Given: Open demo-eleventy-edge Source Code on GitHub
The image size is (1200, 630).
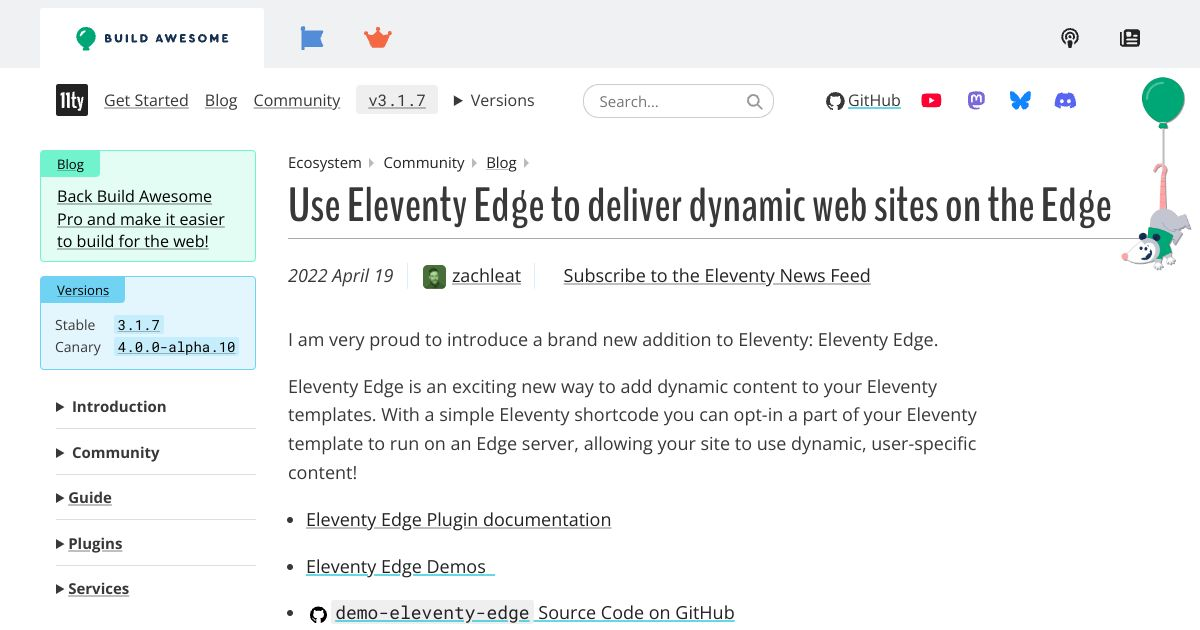Looking at the screenshot, I should click(534, 613).
